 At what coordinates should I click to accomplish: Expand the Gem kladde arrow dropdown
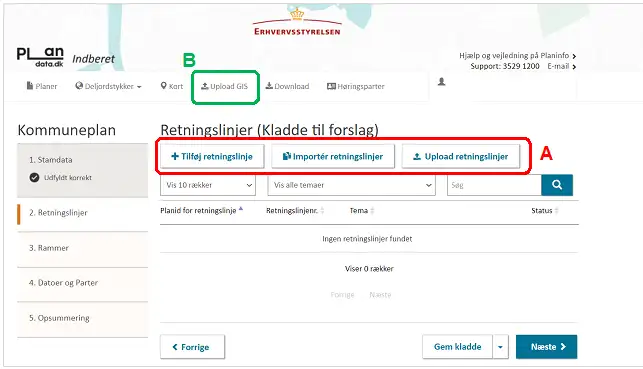(x=500, y=347)
